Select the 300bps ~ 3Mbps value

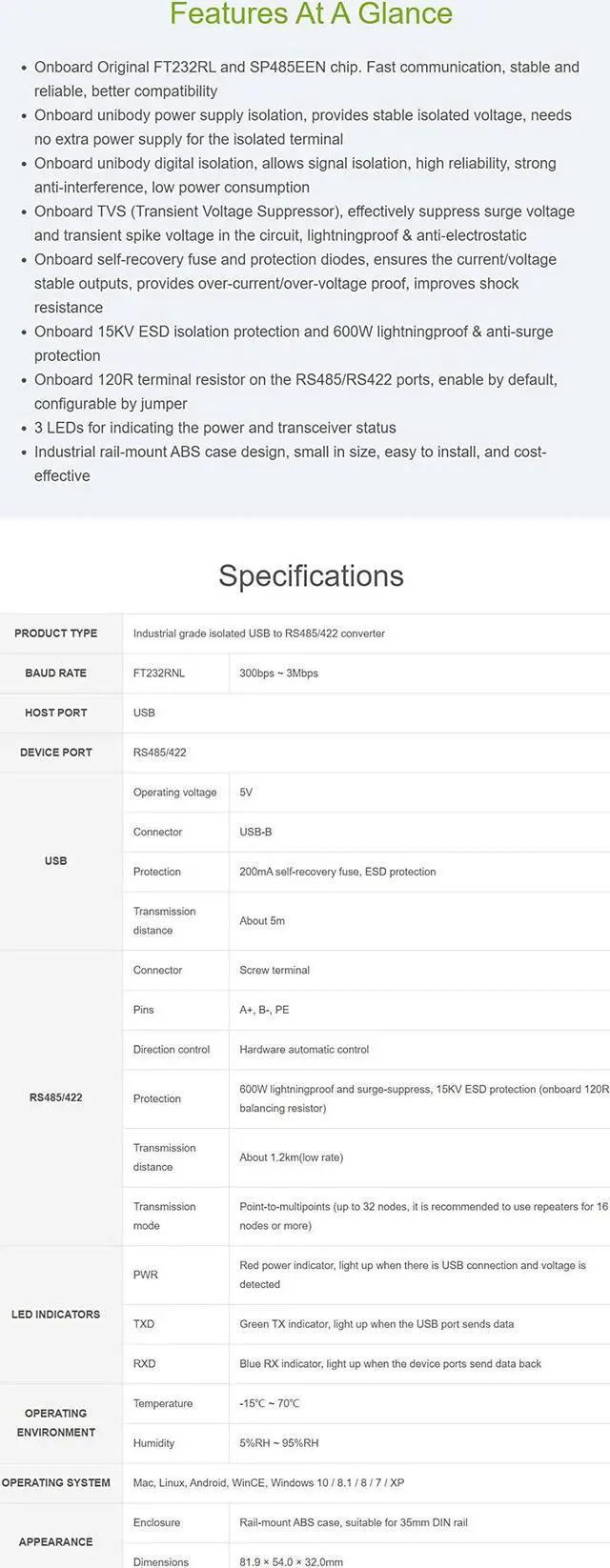[278, 673]
